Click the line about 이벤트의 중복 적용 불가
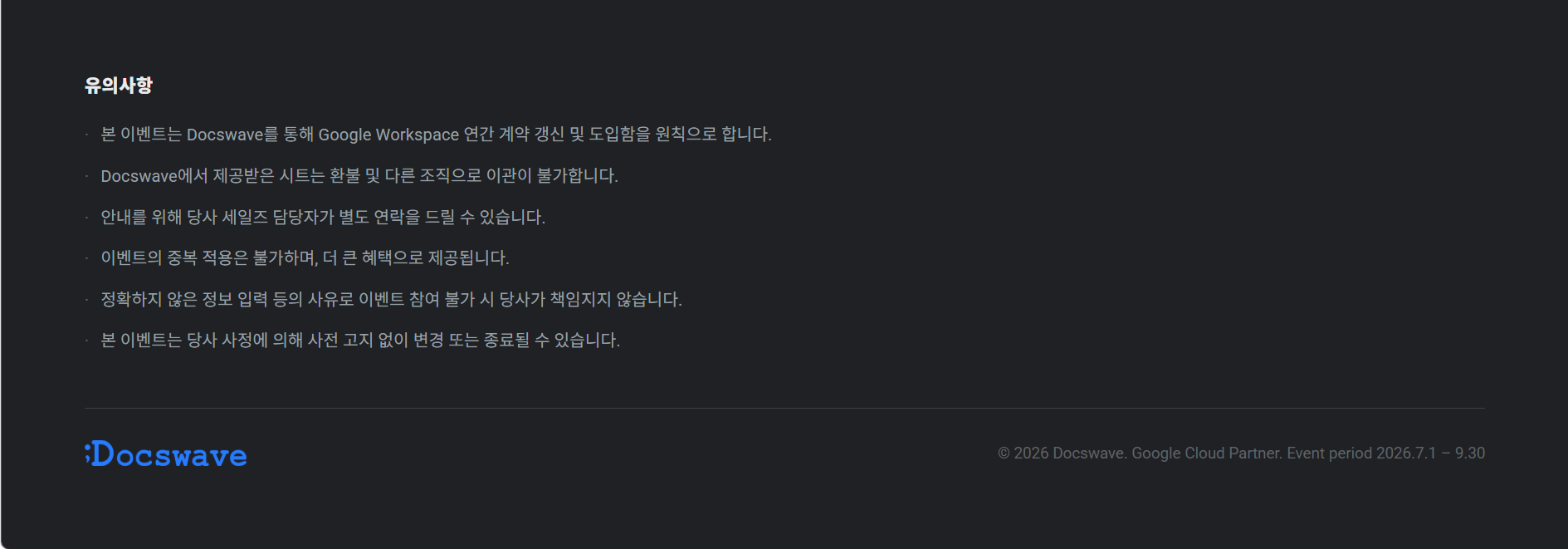This screenshot has width=1568, height=549. click(x=305, y=258)
